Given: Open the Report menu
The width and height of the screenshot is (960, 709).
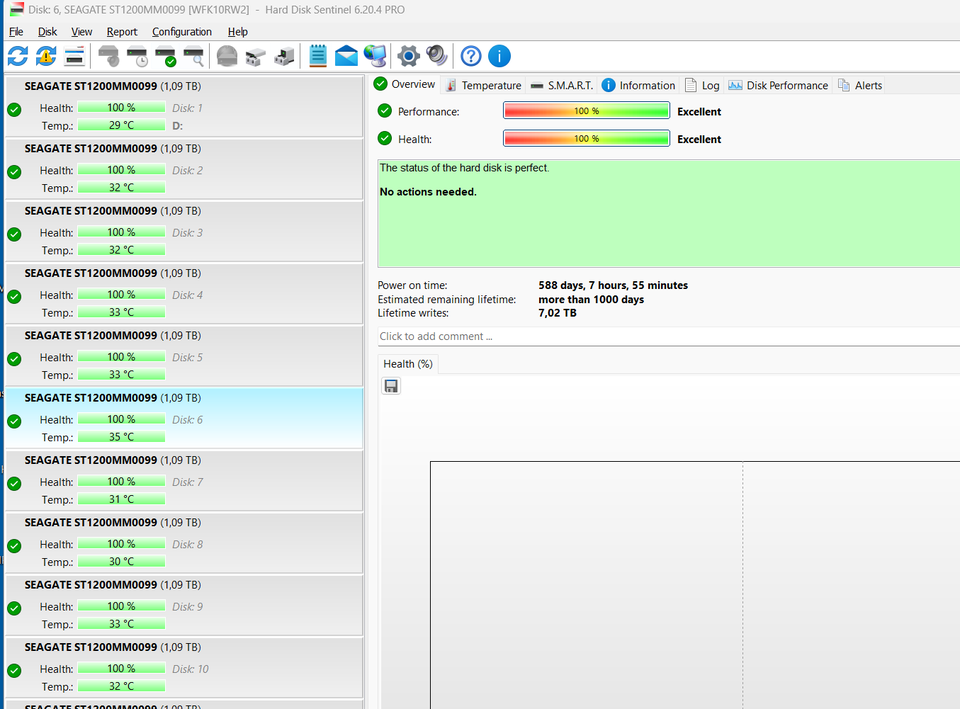Looking at the screenshot, I should click(x=122, y=32).
